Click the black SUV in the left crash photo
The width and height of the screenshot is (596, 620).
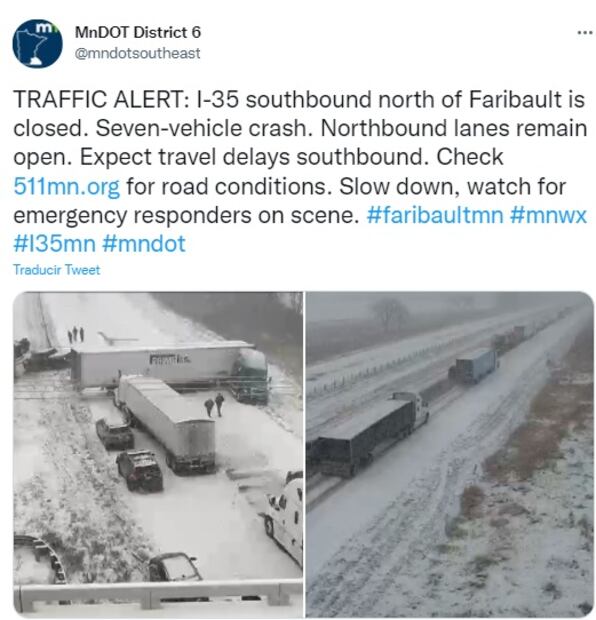coord(140,470)
